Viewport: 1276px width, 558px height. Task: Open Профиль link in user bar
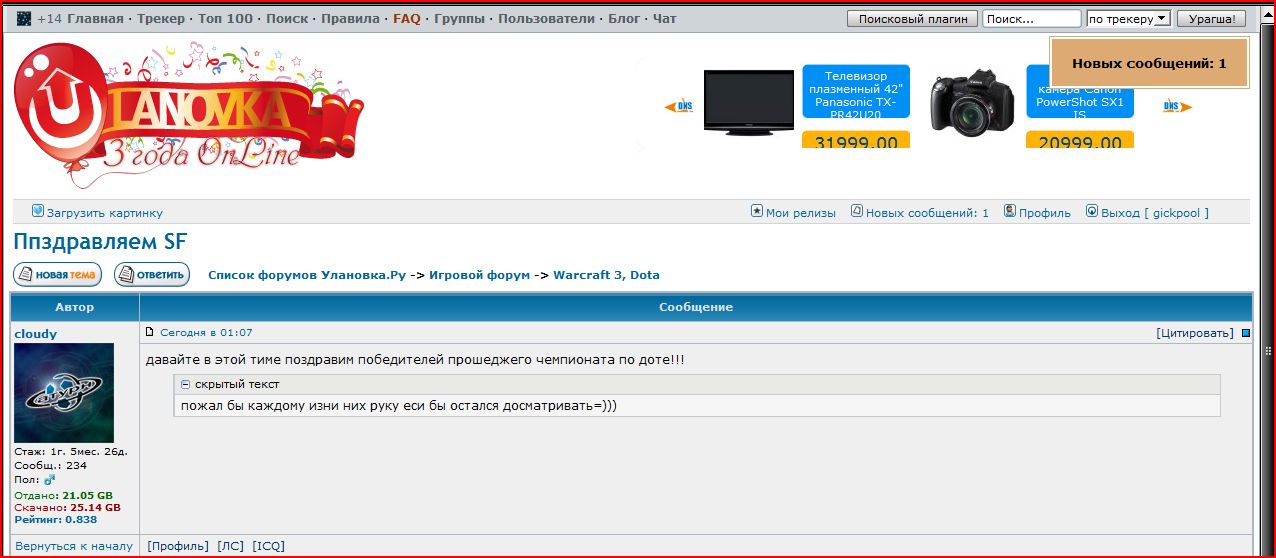click(x=1045, y=213)
